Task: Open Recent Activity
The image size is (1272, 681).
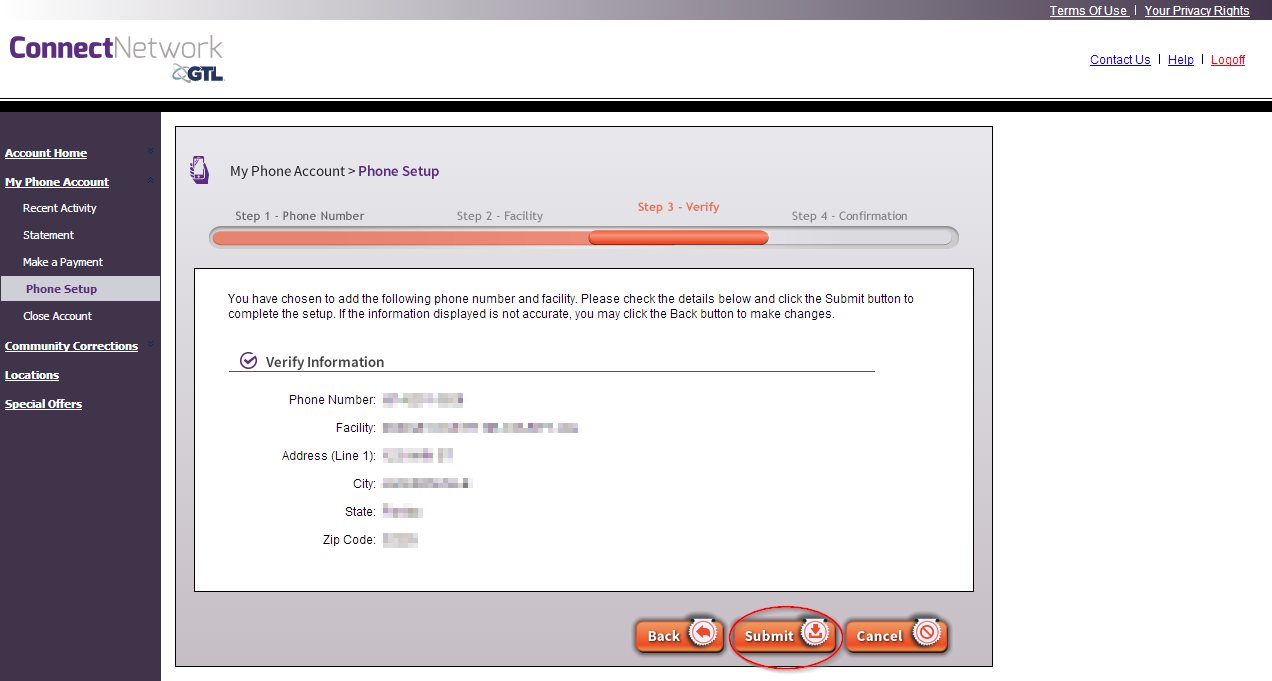Action: pyautogui.click(x=60, y=208)
